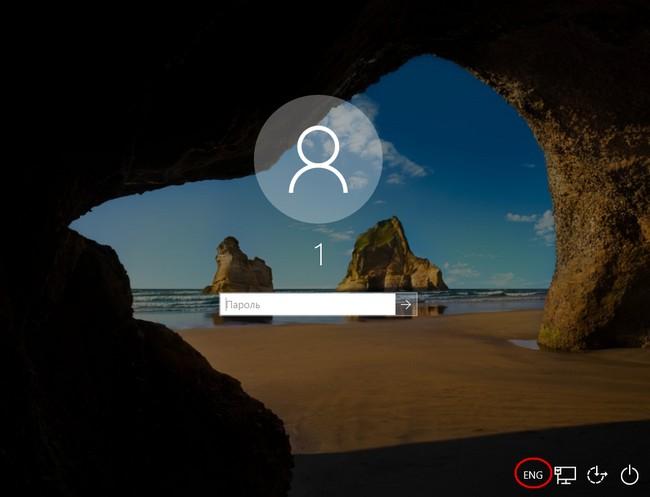Click the user name "1"
This screenshot has width=650, height=497.
[319, 255]
